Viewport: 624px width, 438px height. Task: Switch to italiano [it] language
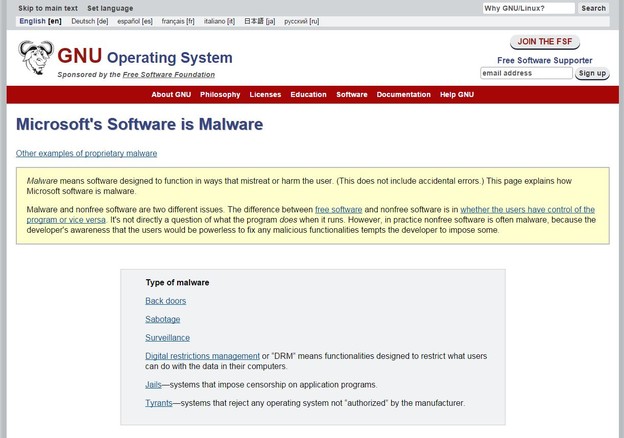[x=219, y=21]
